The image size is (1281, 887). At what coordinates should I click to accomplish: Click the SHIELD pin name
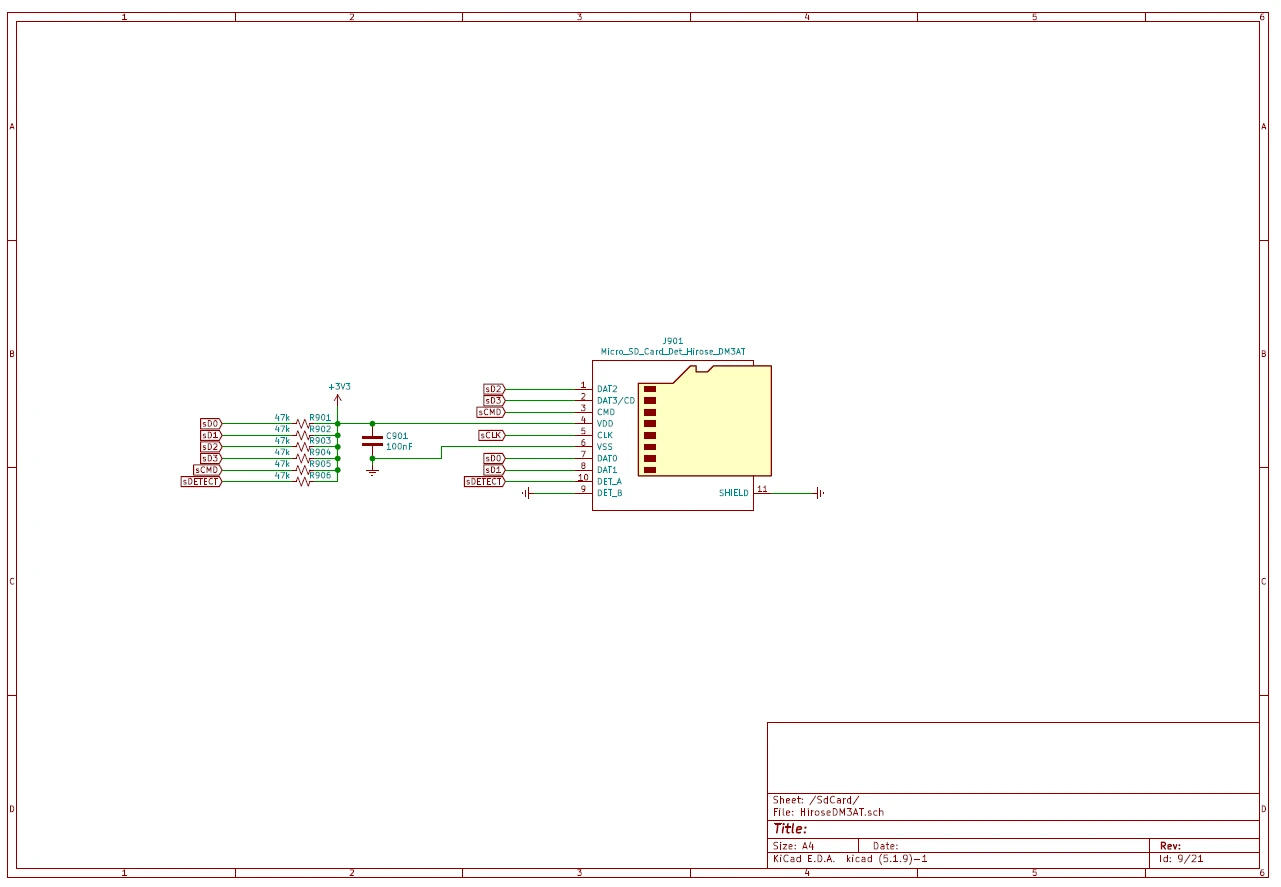(x=733, y=493)
